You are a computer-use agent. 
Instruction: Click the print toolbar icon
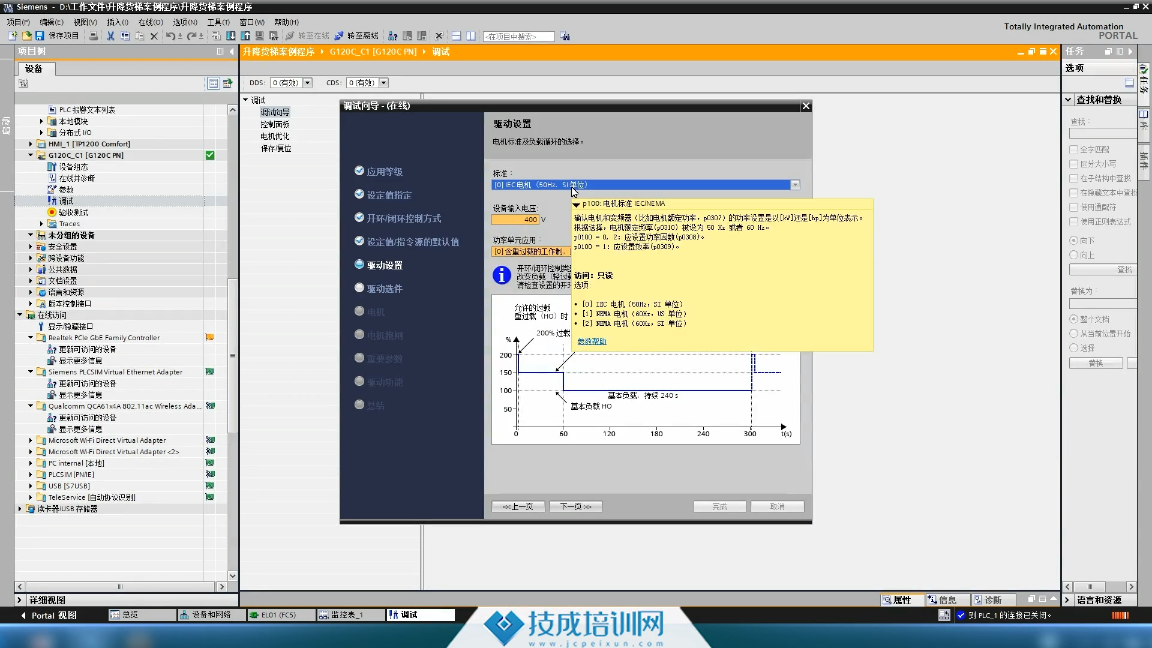[93, 35]
